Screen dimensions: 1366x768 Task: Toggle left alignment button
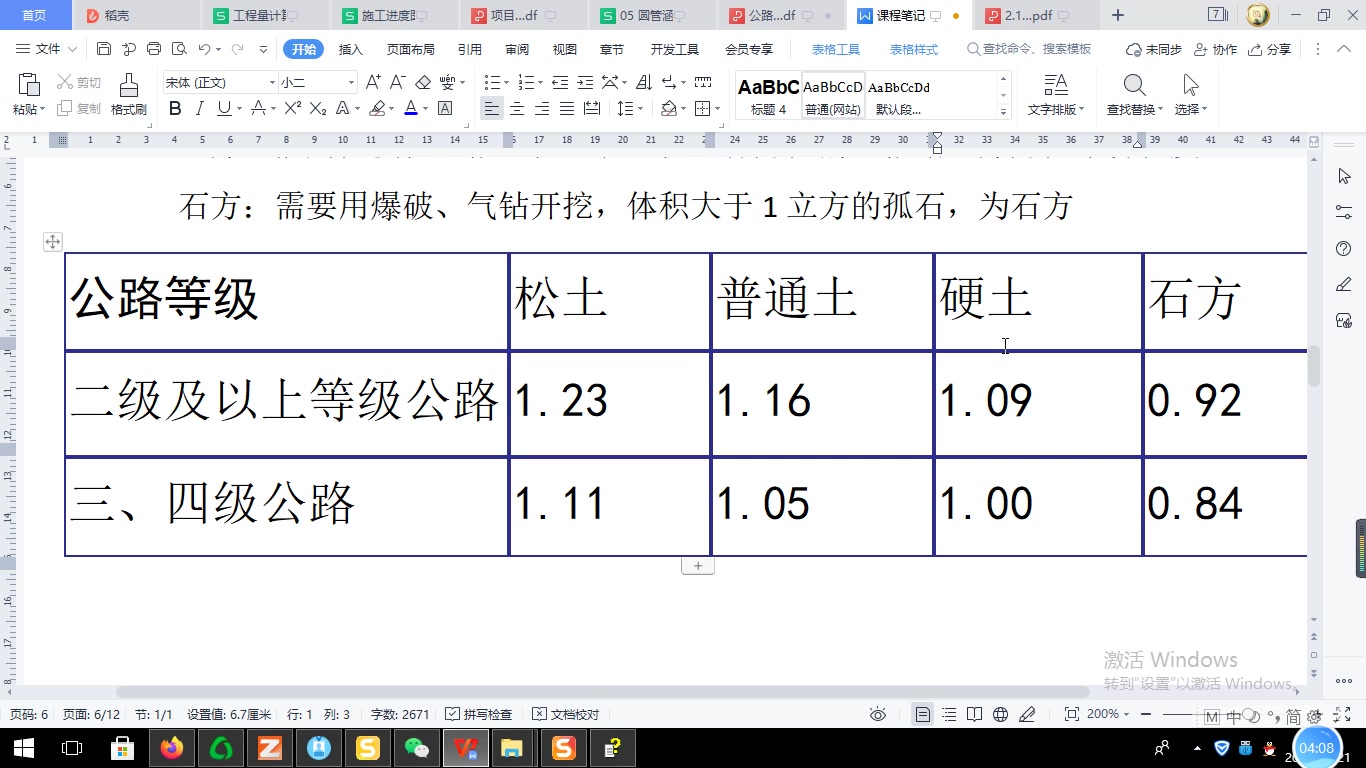(492, 109)
